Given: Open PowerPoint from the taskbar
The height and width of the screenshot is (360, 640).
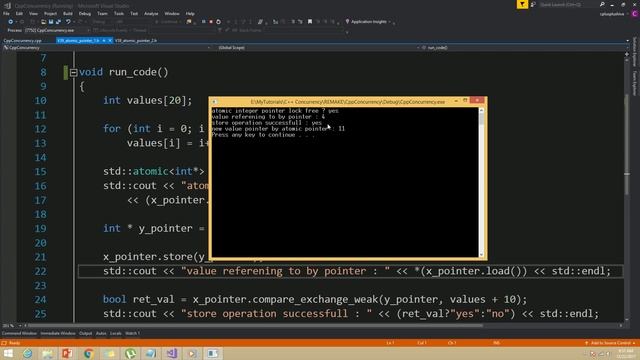Looking at the screenshot, I should click(x=68, y=353).
